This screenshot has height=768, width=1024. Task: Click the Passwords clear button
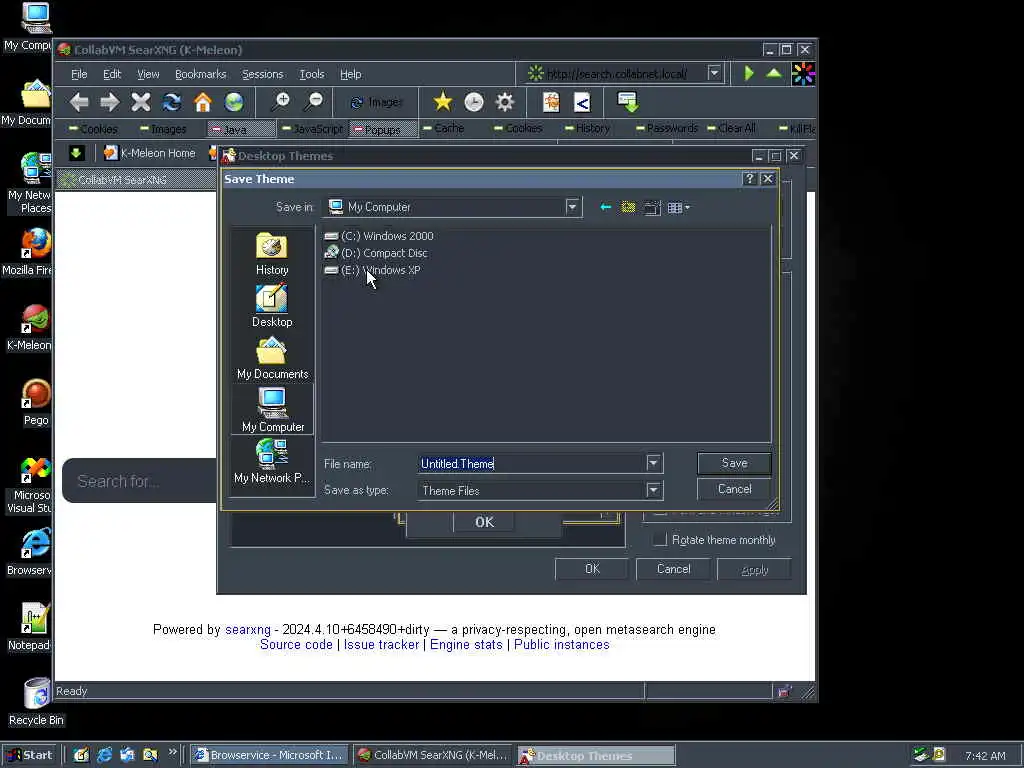tap(667, 128)
